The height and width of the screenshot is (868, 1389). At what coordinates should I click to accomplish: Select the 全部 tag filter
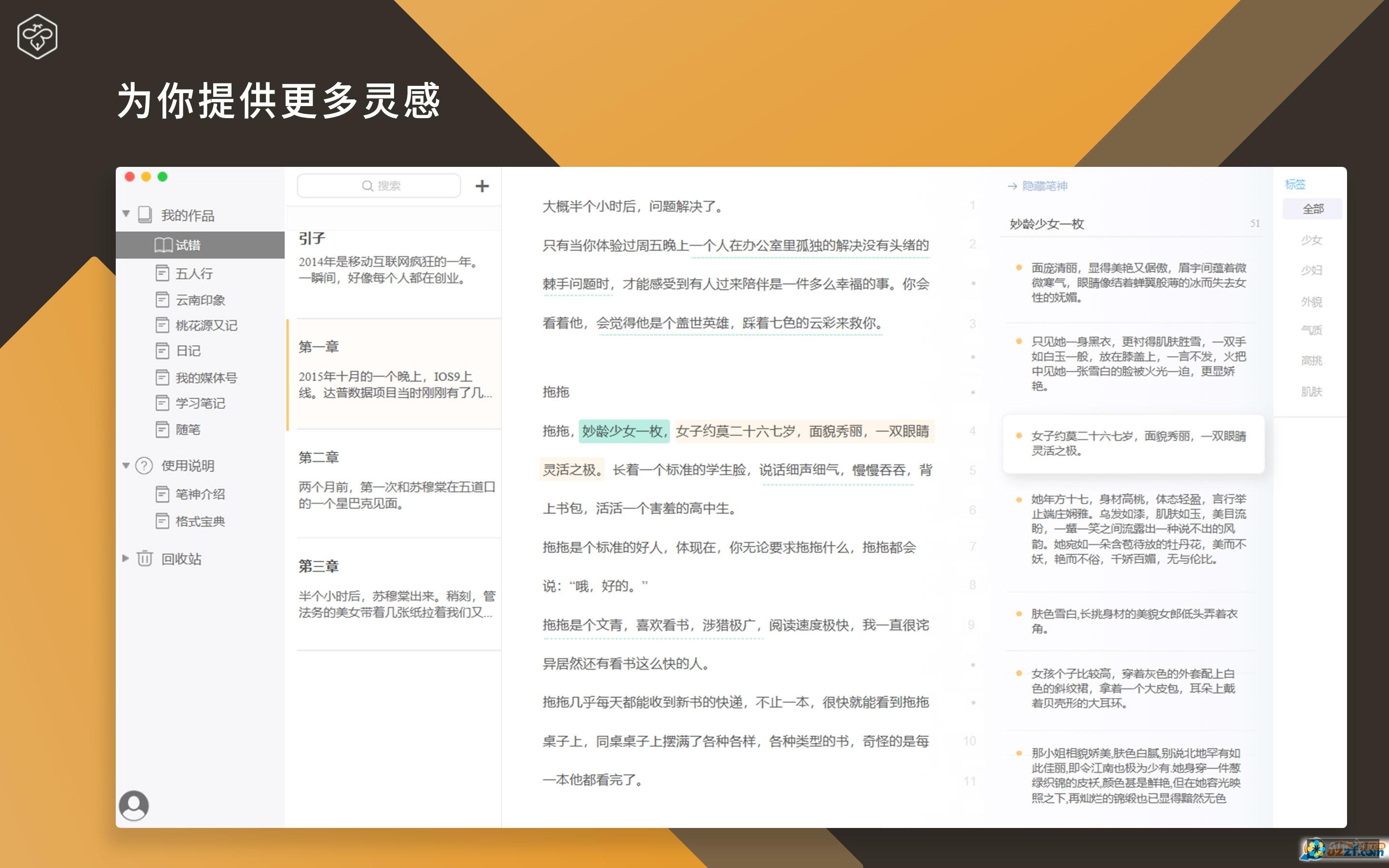pyautogui.click(x=1313, y=208)
